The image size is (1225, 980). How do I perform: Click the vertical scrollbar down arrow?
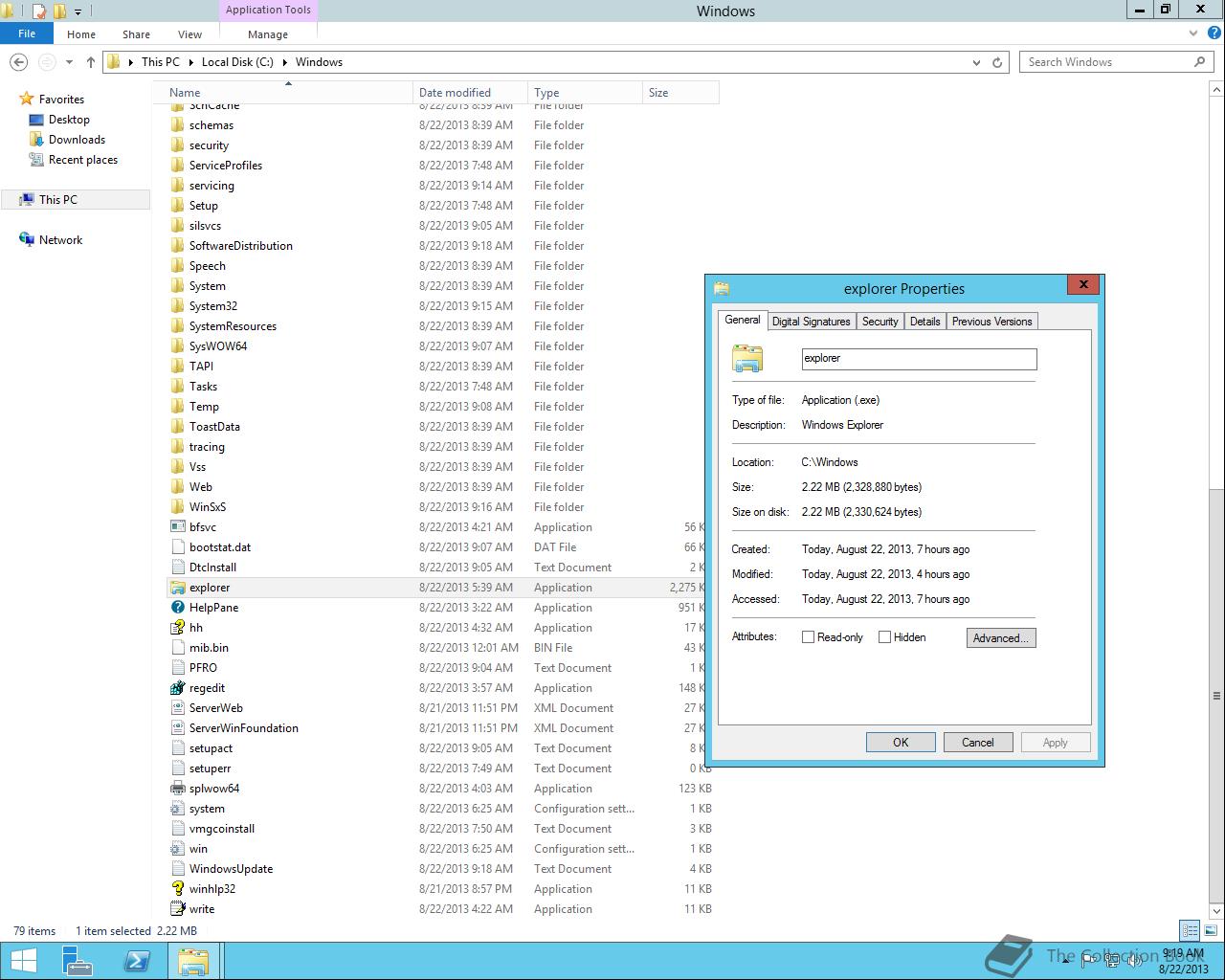coord(1216,911)
